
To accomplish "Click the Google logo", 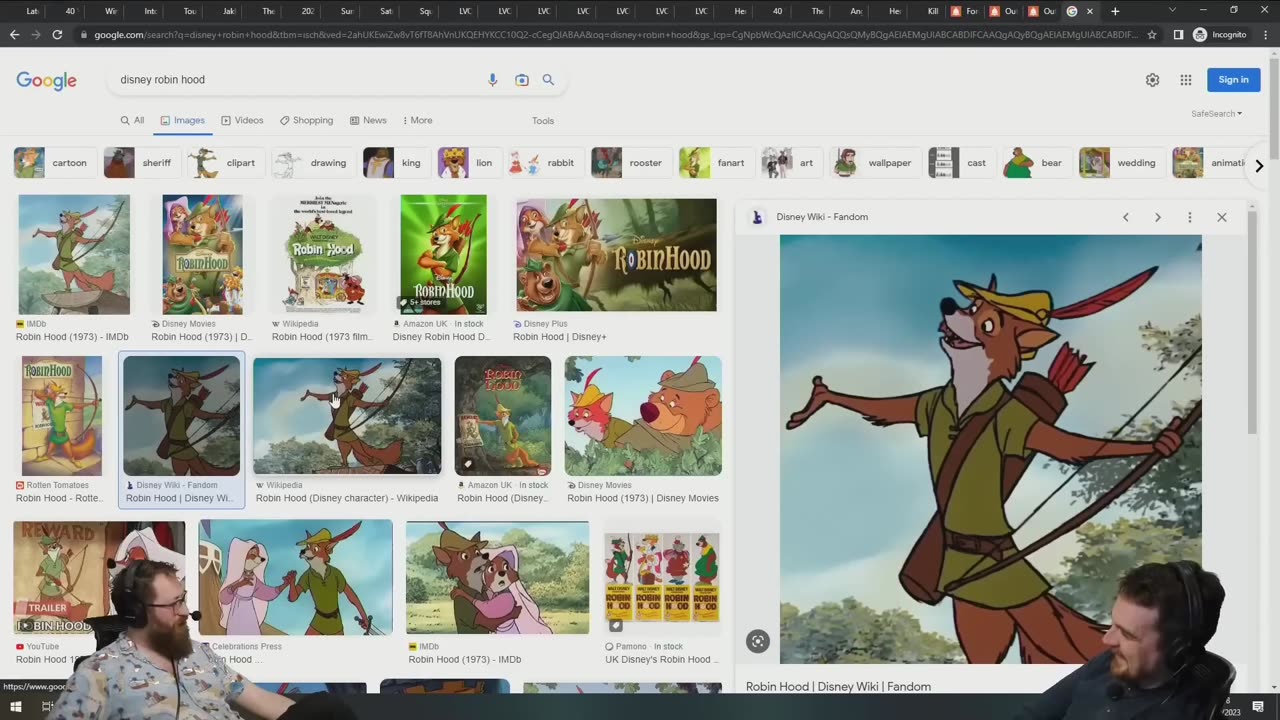I will pyautogui.click(x=46, y=81).
